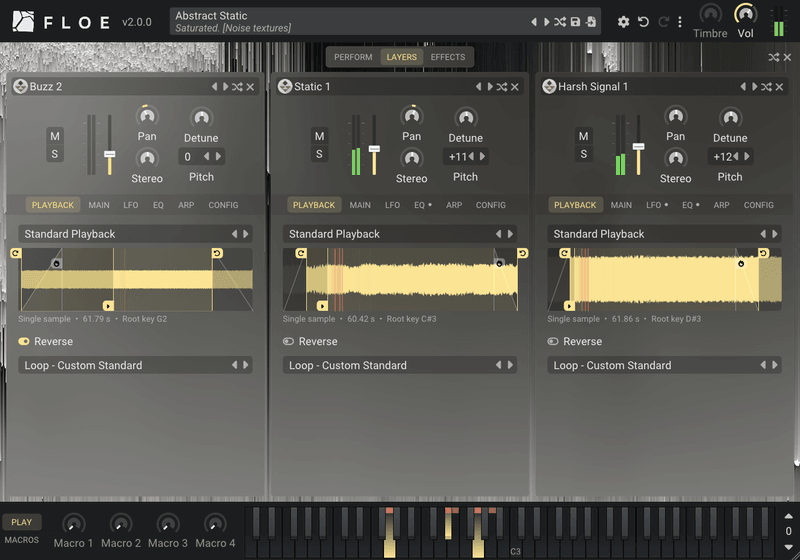Image resolution: width=800 pixels, height=560 pixels.
Task: Enable Reverse on the Static 1 layer
Action: point(288,341)
